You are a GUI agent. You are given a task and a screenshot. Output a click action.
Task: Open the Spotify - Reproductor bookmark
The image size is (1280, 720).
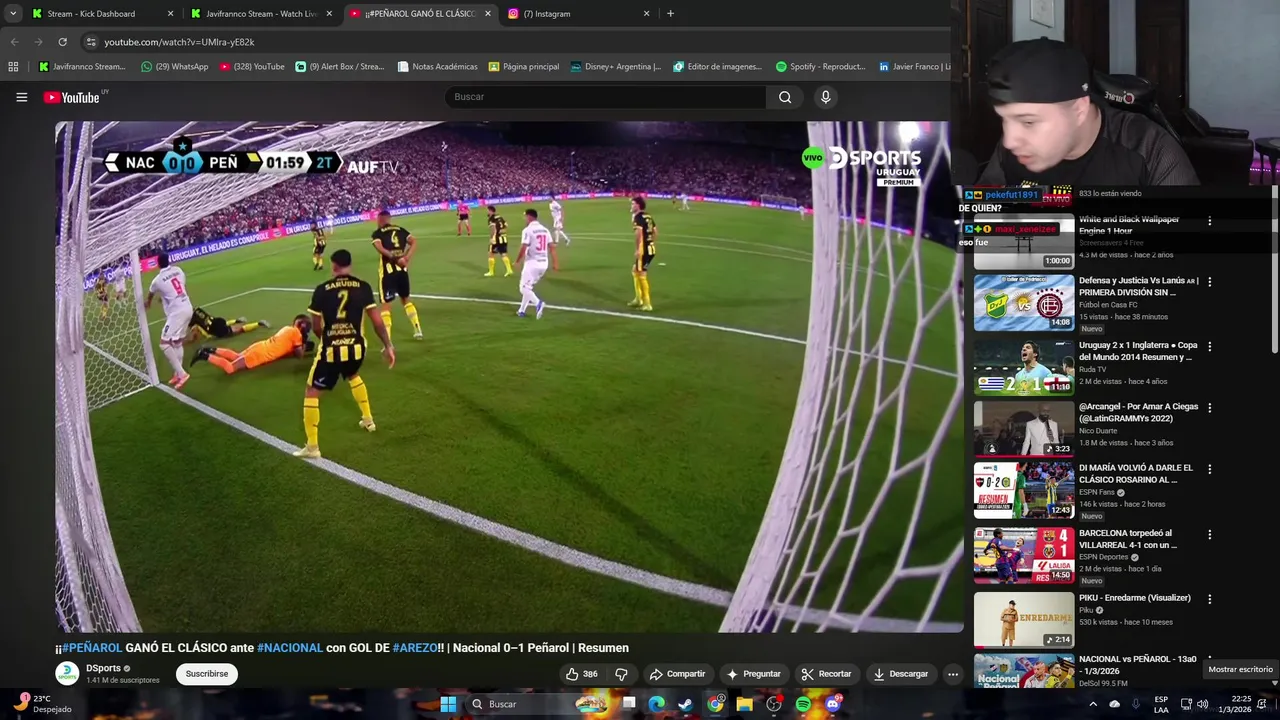tap(821, 67)
